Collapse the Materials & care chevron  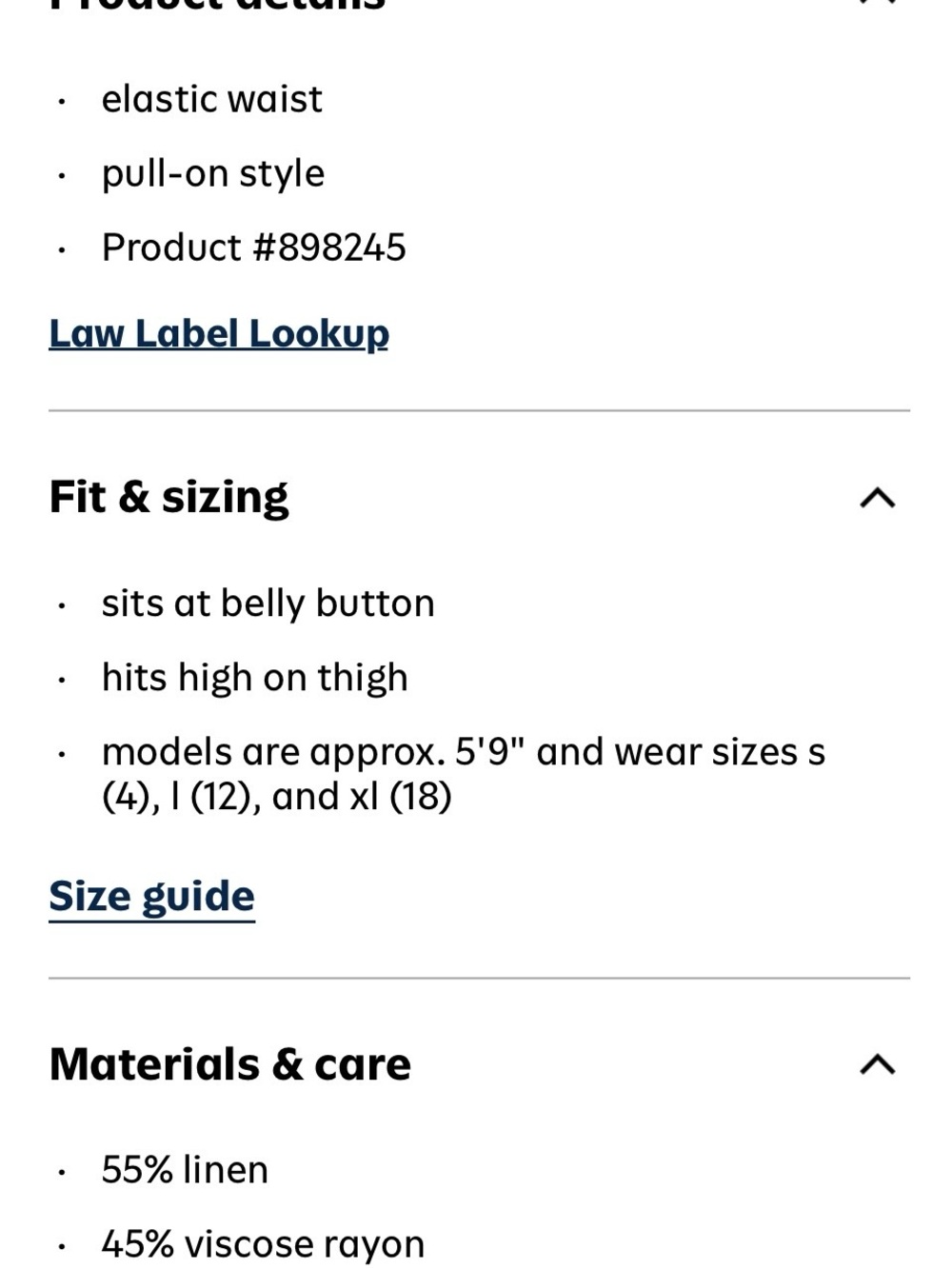[877, 1063]
